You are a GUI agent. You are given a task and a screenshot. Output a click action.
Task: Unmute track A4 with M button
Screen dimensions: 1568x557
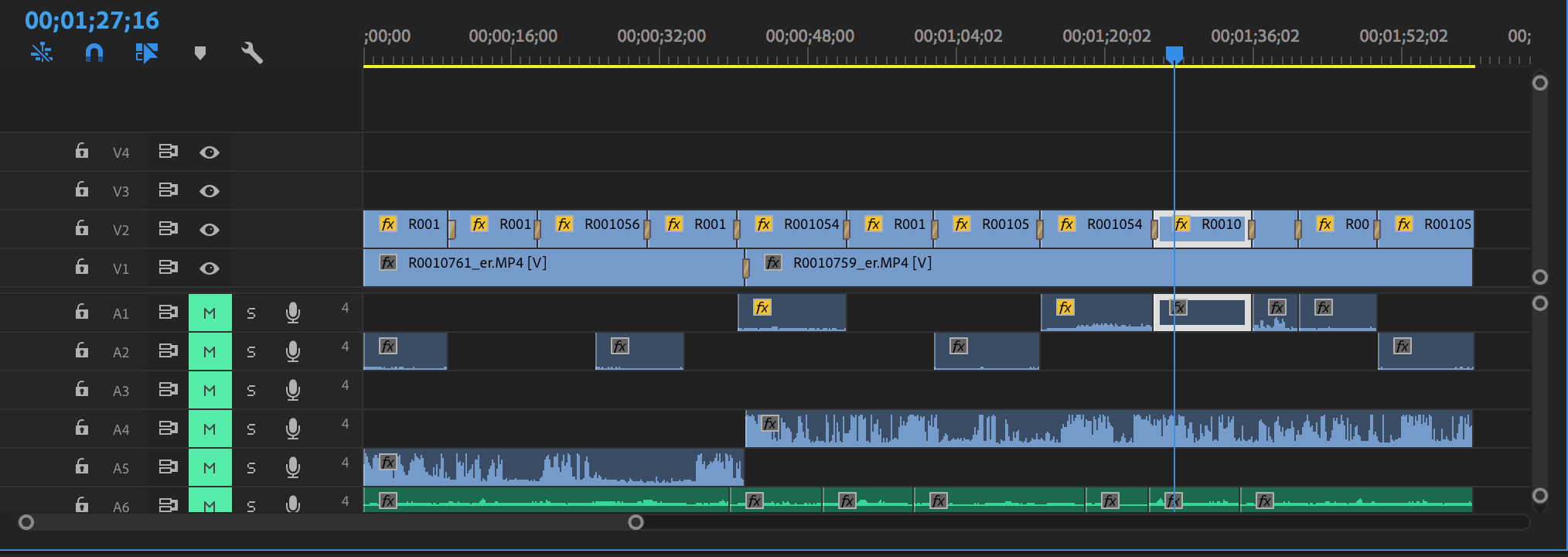[x=210, y=429]
